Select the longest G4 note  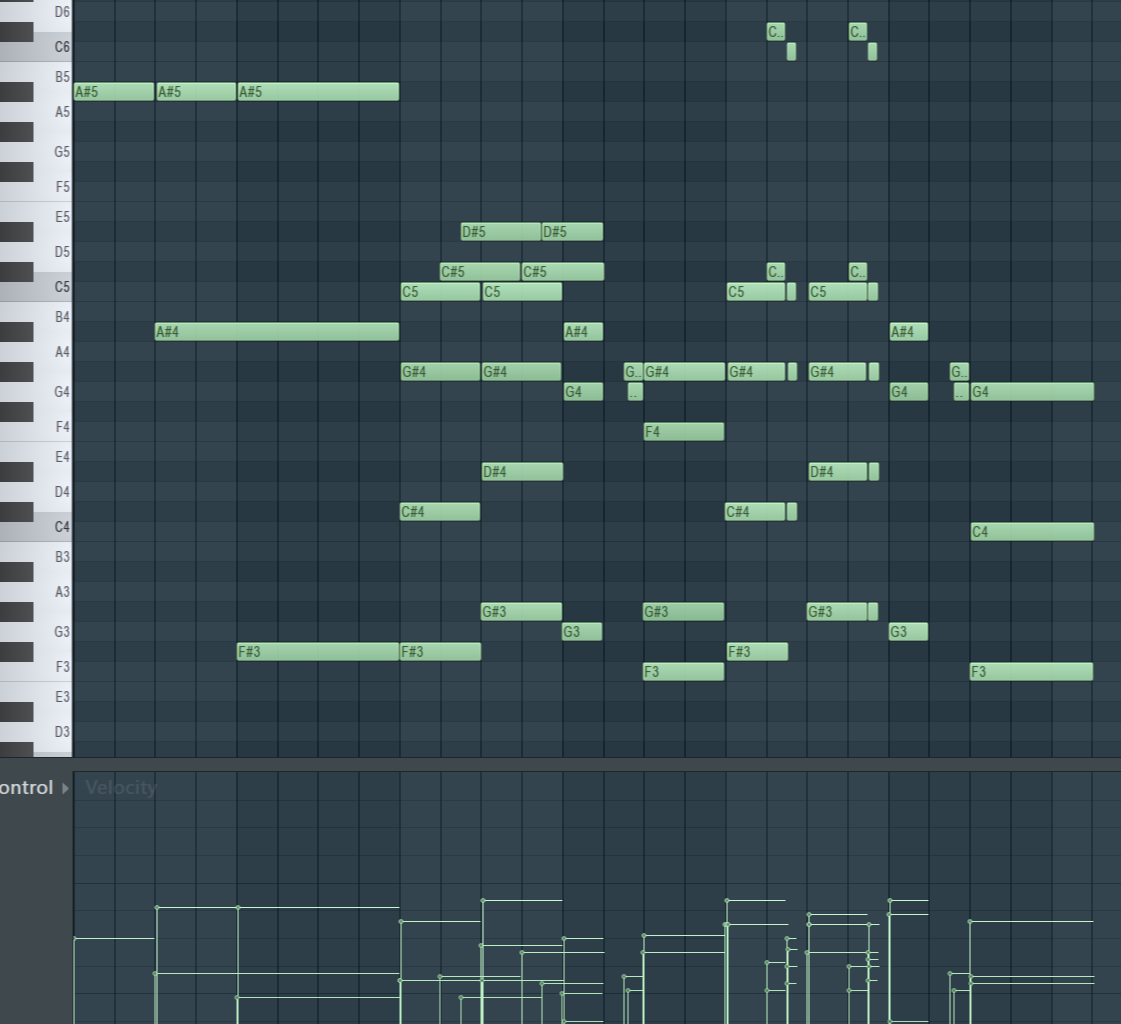[x=1032, y=392]
